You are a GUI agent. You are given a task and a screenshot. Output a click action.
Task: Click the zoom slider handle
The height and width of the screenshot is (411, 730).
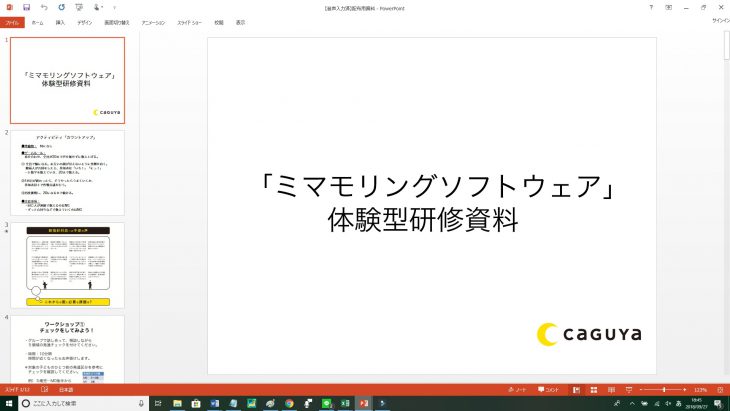[x=664, y=390]
